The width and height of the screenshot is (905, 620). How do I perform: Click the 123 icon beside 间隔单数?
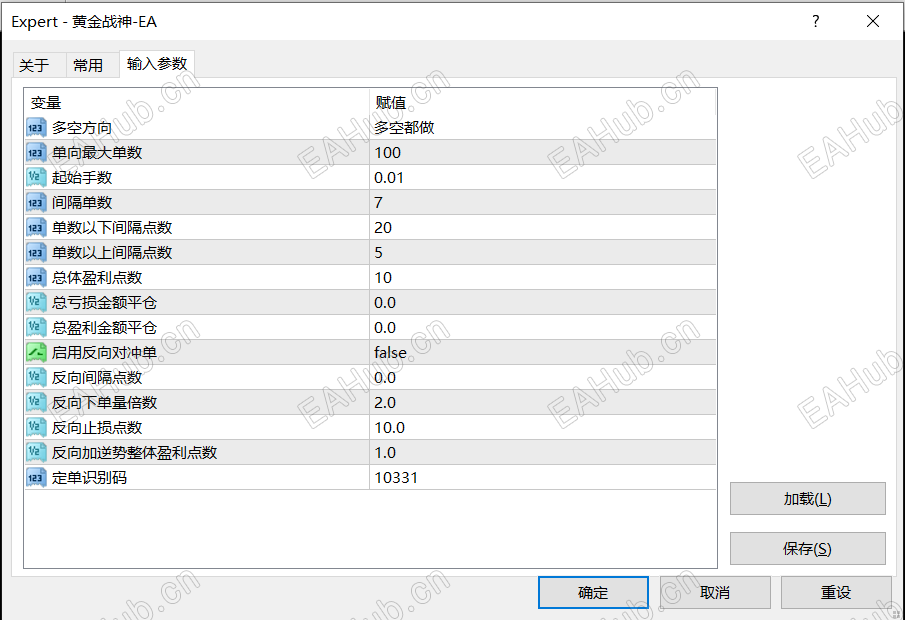click(36, 202)
